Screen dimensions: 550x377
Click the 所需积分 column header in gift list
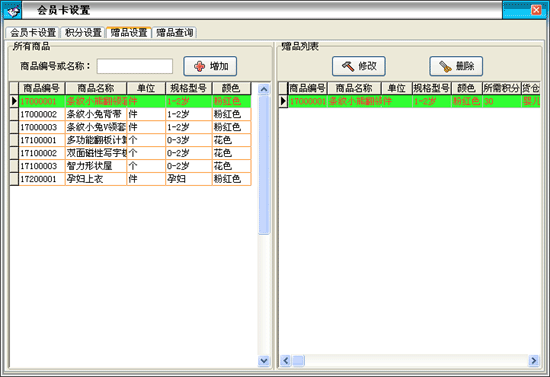(x=501, y=88)
